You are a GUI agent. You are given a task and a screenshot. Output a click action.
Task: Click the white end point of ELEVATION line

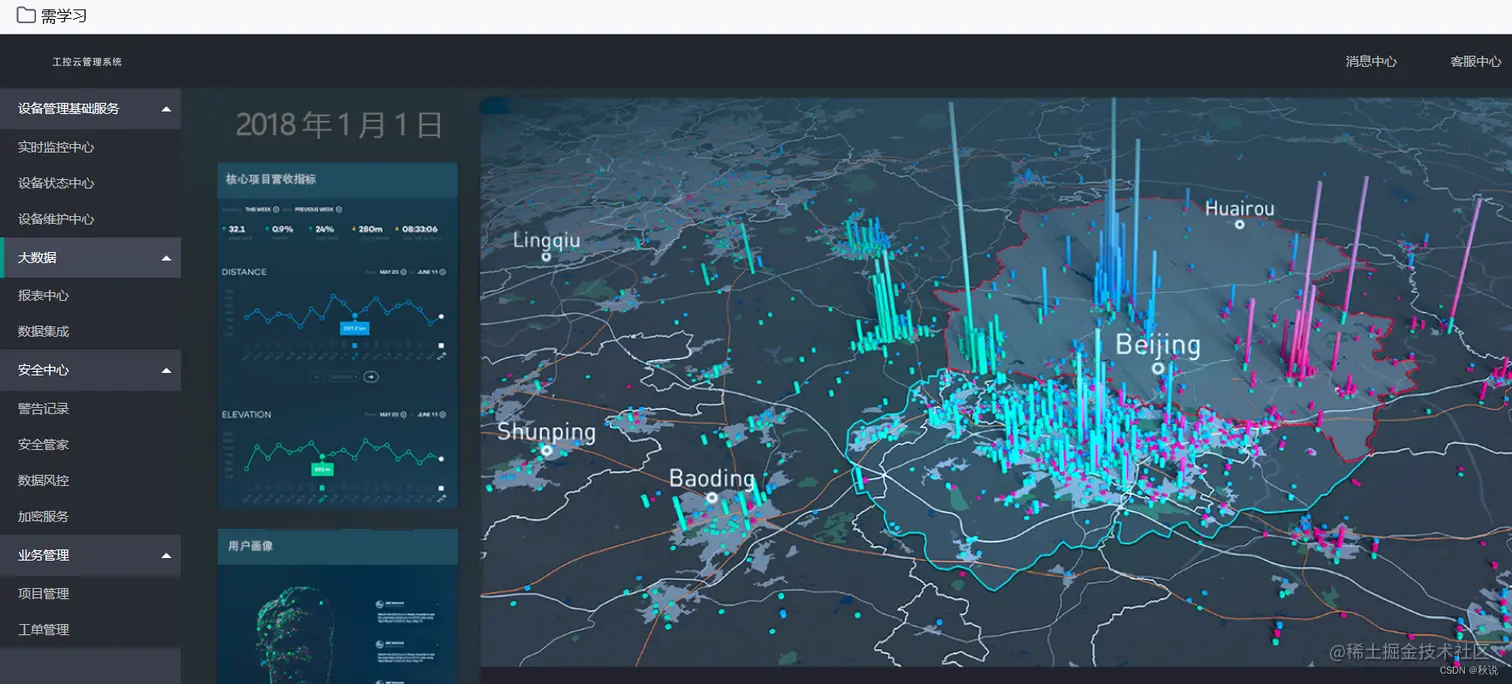pyautogui.click(x=441, y=459)
